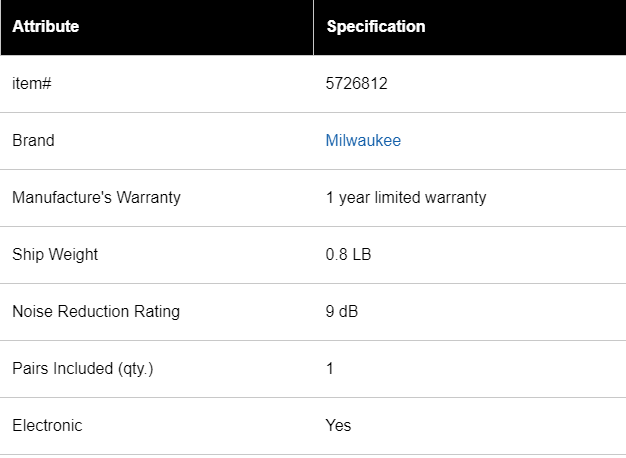The image size is (626, 458).
Task: Select the item# attribute label
Action: (31, 84)
